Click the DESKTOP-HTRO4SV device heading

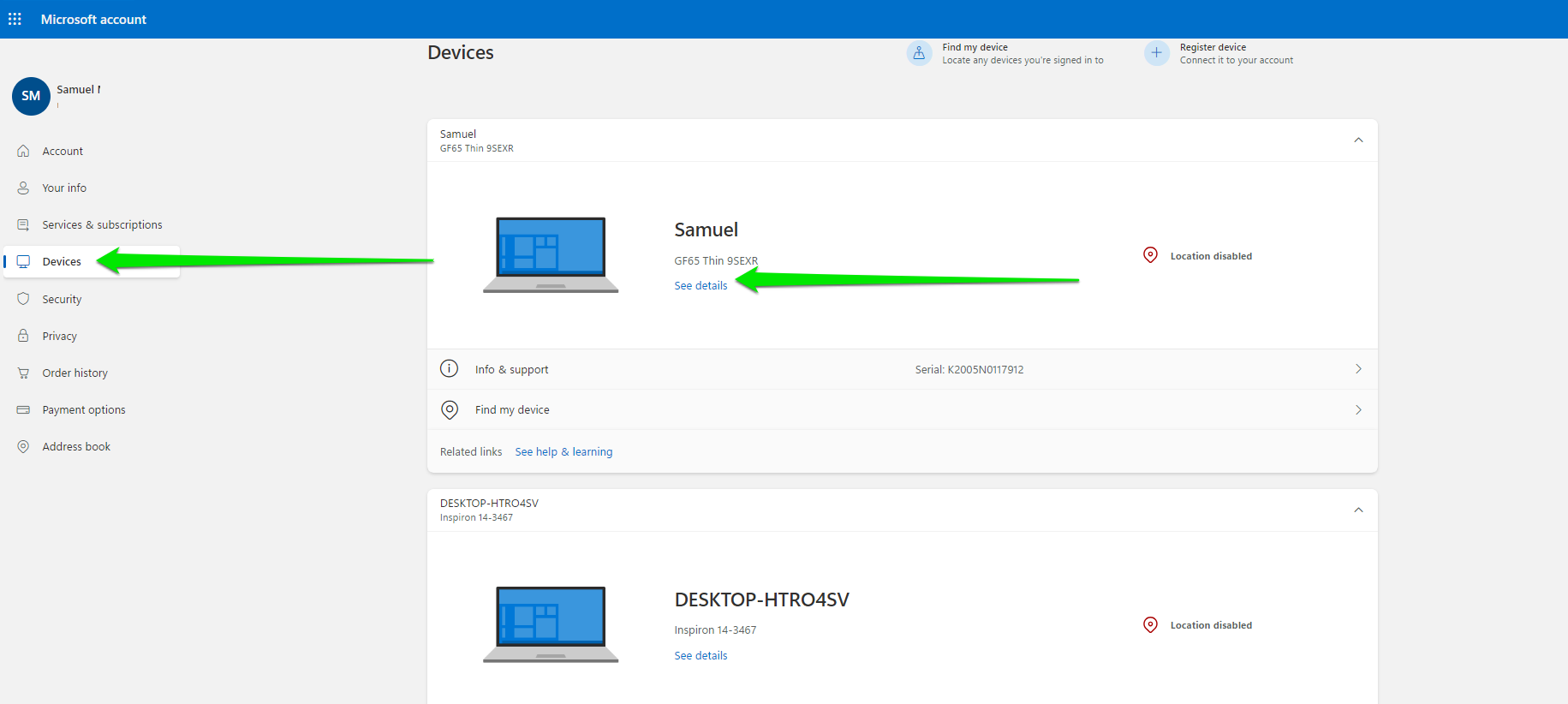pos(761,600)
